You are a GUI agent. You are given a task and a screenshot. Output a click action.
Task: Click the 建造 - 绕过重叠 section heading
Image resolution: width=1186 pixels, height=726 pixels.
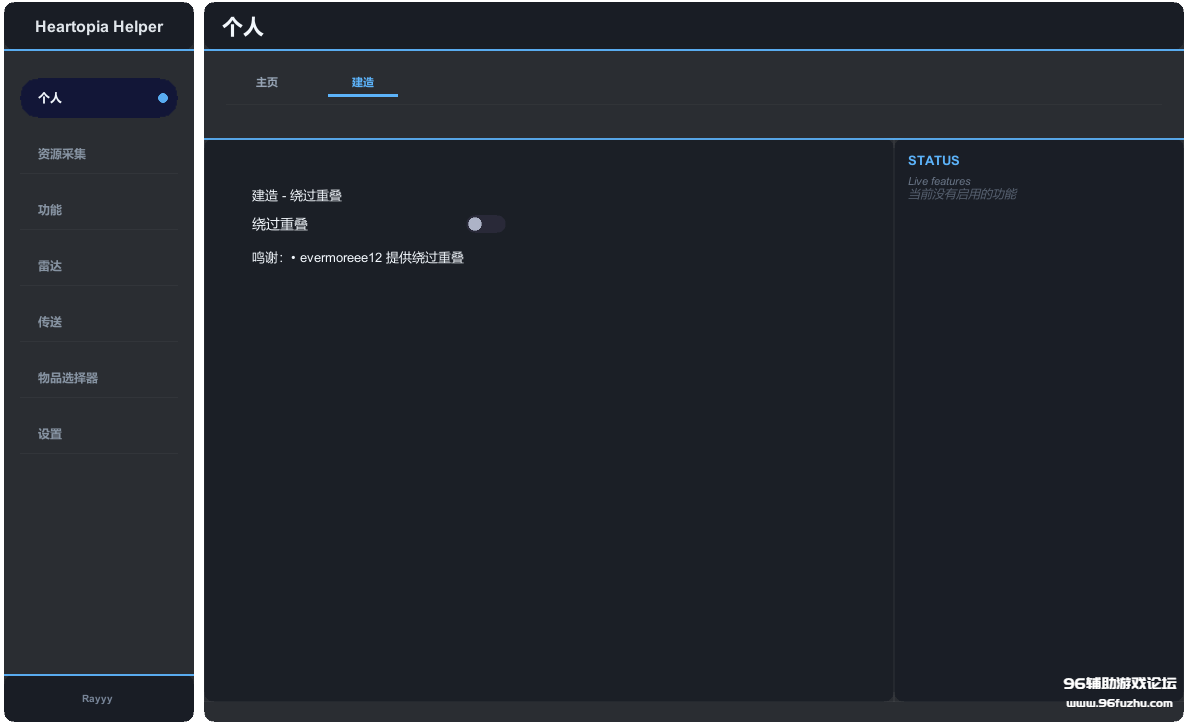click(x=297, y=196)
